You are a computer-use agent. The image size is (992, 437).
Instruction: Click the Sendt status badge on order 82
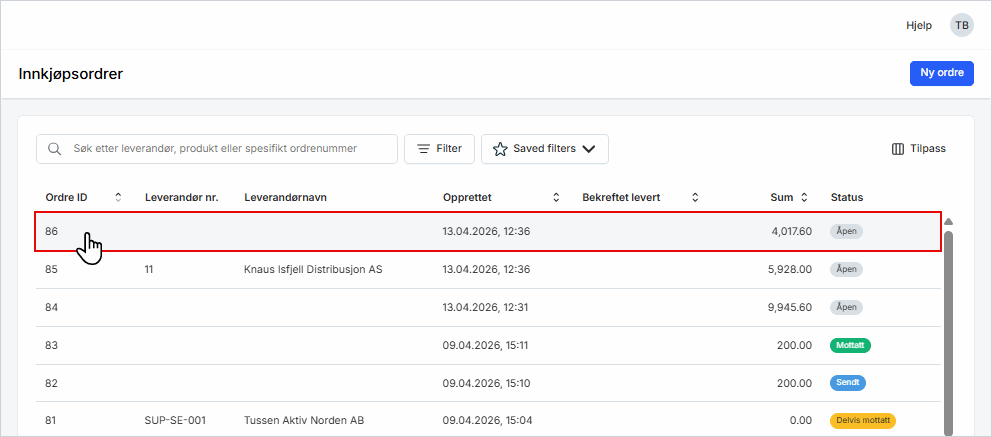point(847,383)
